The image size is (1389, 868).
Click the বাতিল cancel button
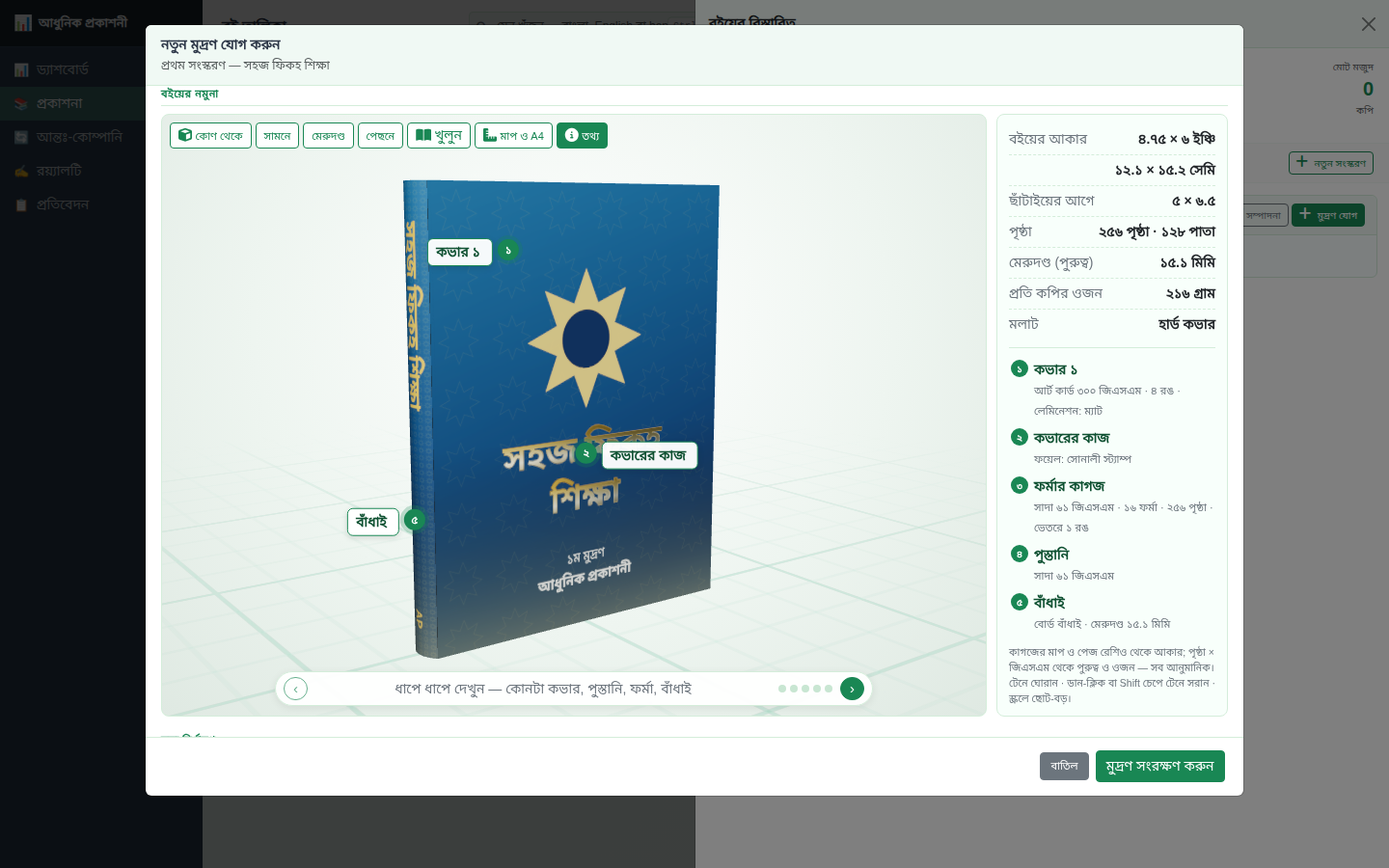[1064, 766]
